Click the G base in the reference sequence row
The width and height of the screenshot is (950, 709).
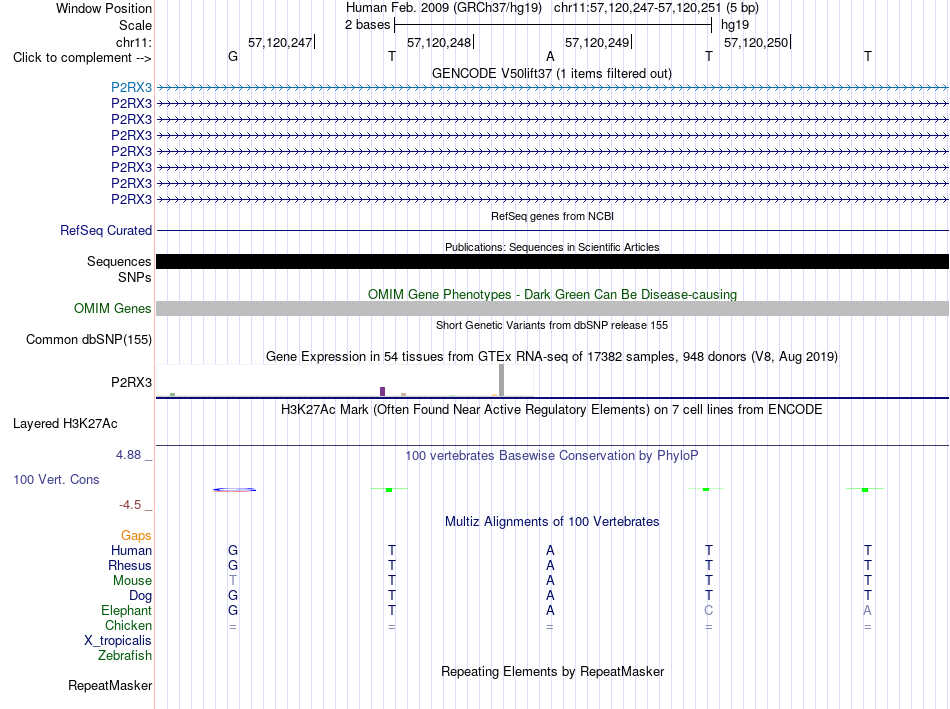(x=233, y=56)
